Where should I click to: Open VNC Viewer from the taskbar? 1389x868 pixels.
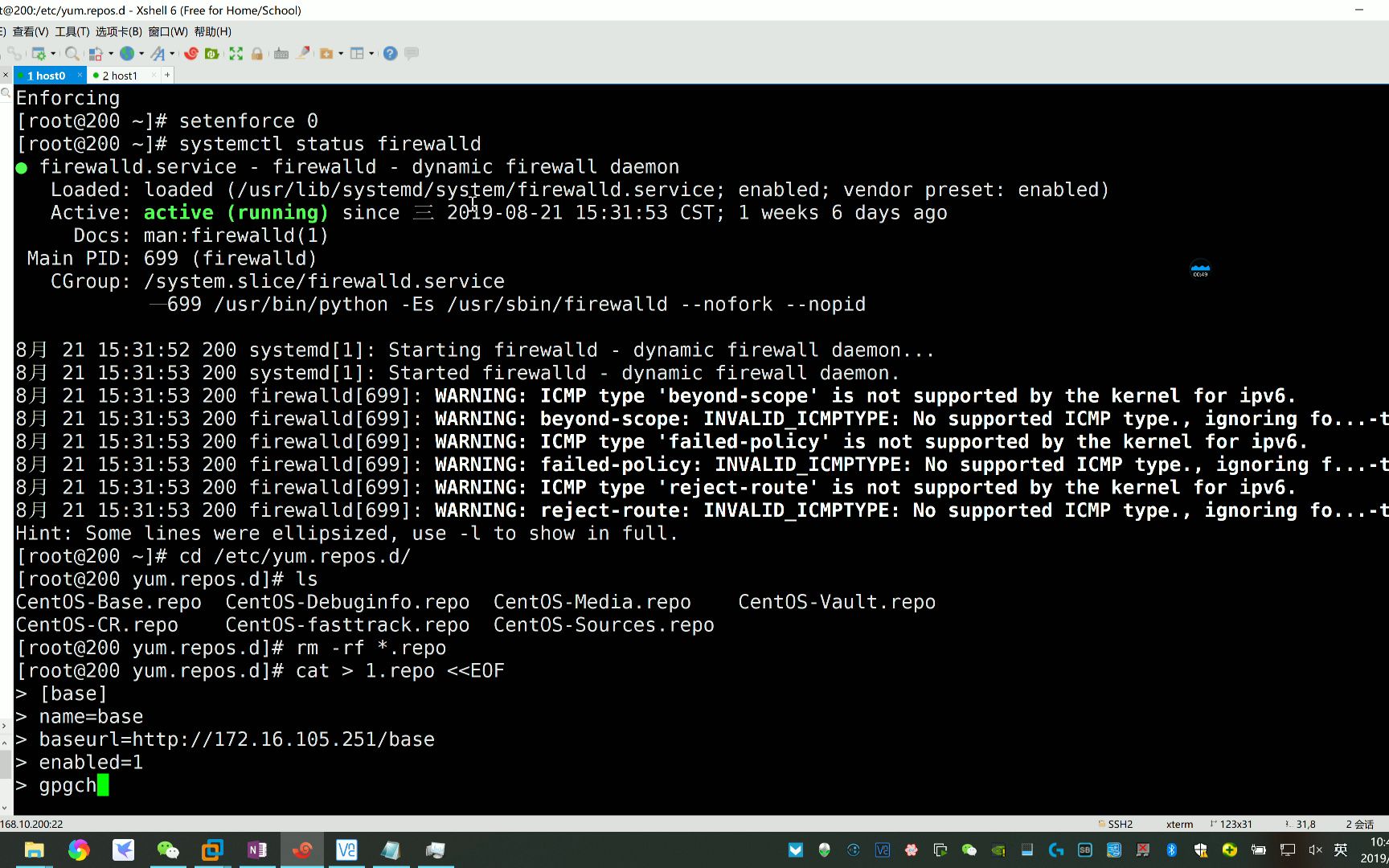point(346,850)
